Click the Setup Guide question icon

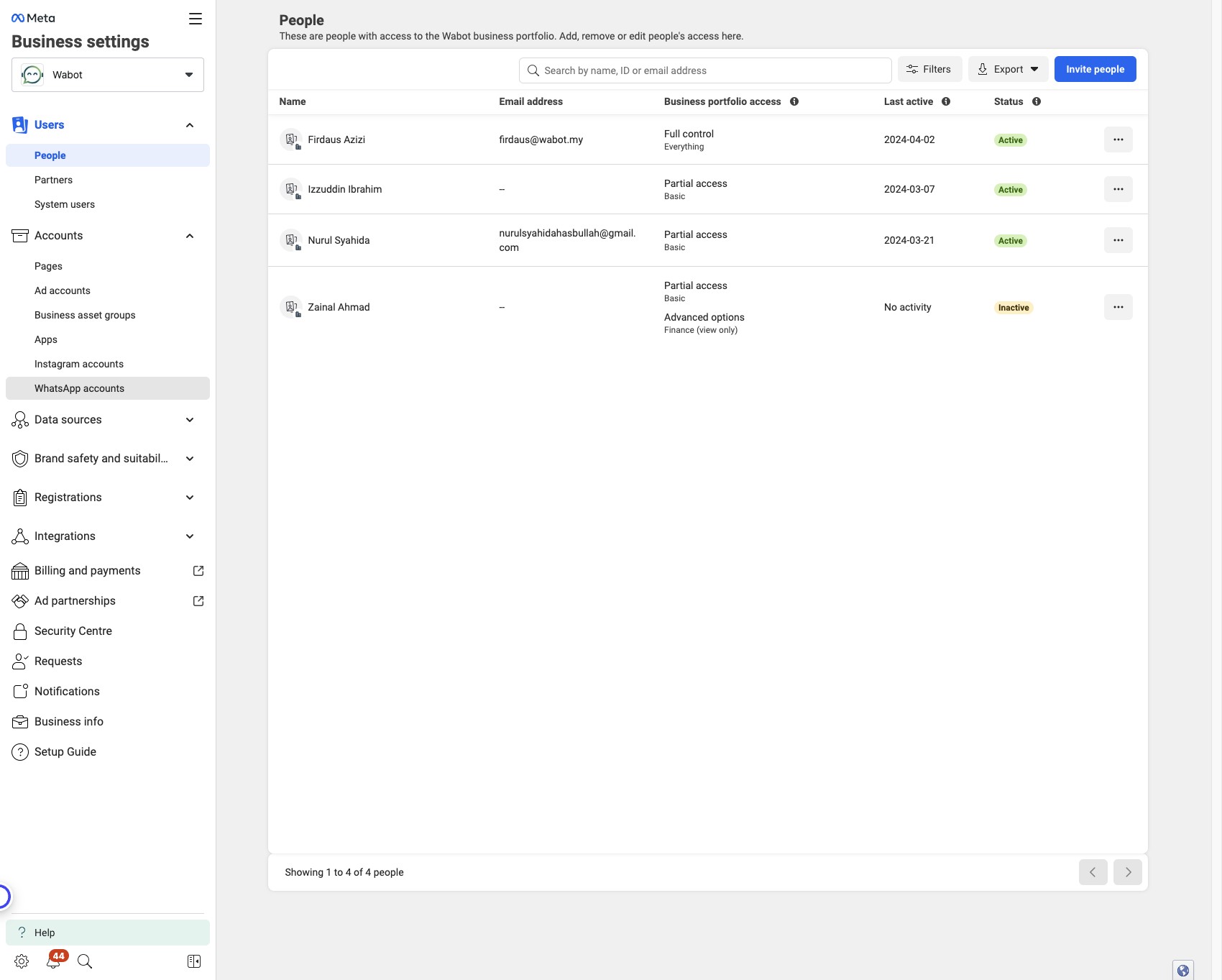coord(20,752)
